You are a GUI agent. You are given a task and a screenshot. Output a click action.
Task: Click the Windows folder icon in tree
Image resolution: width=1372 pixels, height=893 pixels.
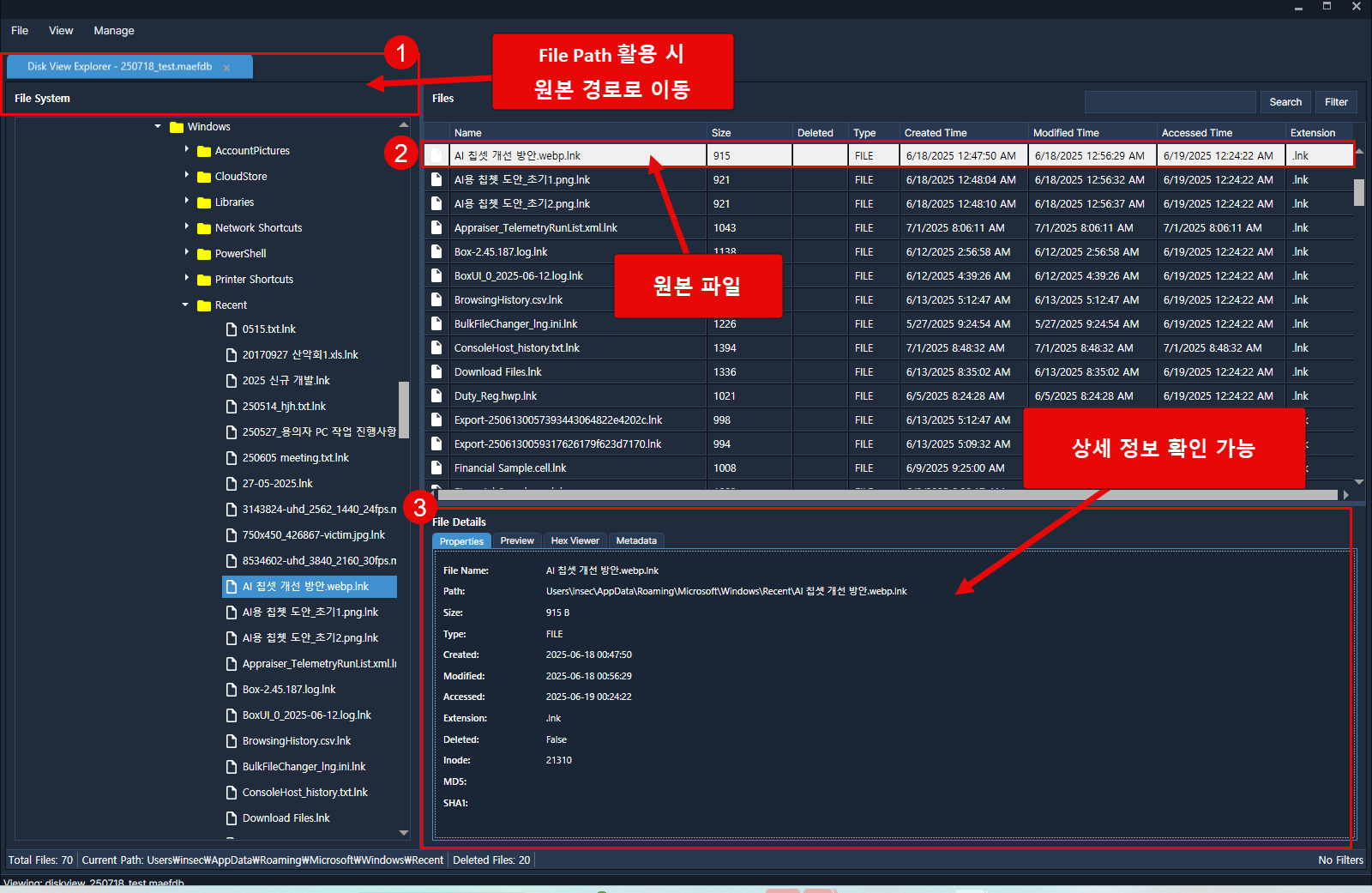click(177, 127)
